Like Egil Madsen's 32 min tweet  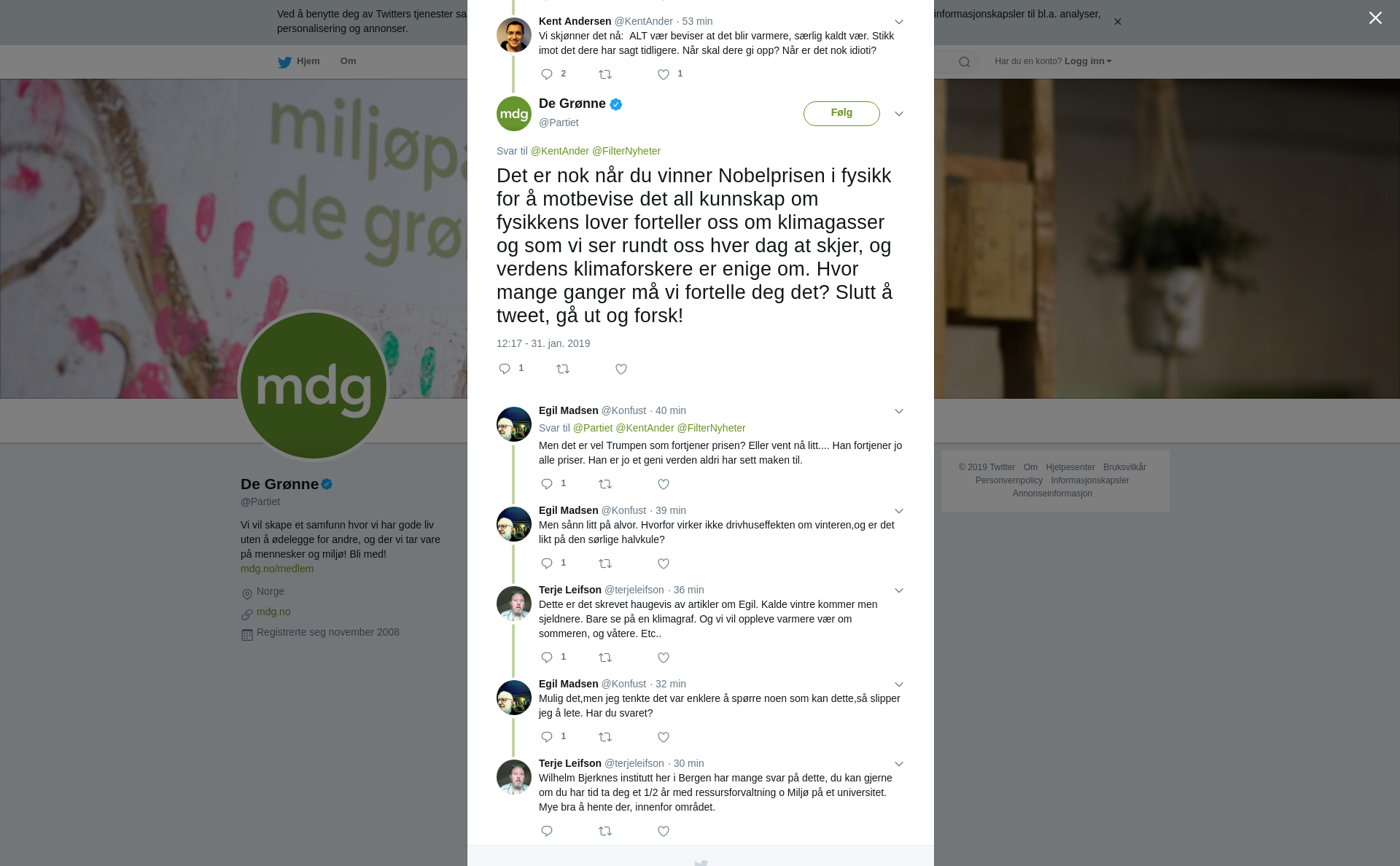pyautogui.click(x=664, y=737)
